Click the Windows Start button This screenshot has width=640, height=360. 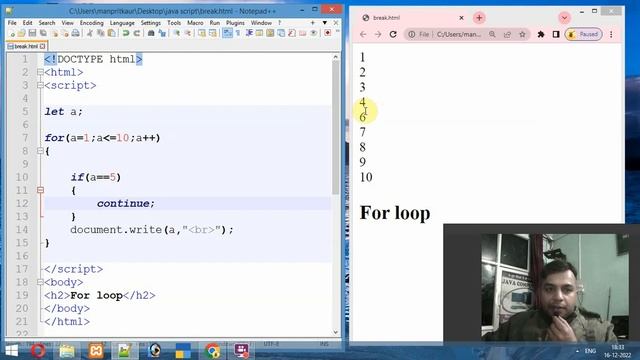11,351
